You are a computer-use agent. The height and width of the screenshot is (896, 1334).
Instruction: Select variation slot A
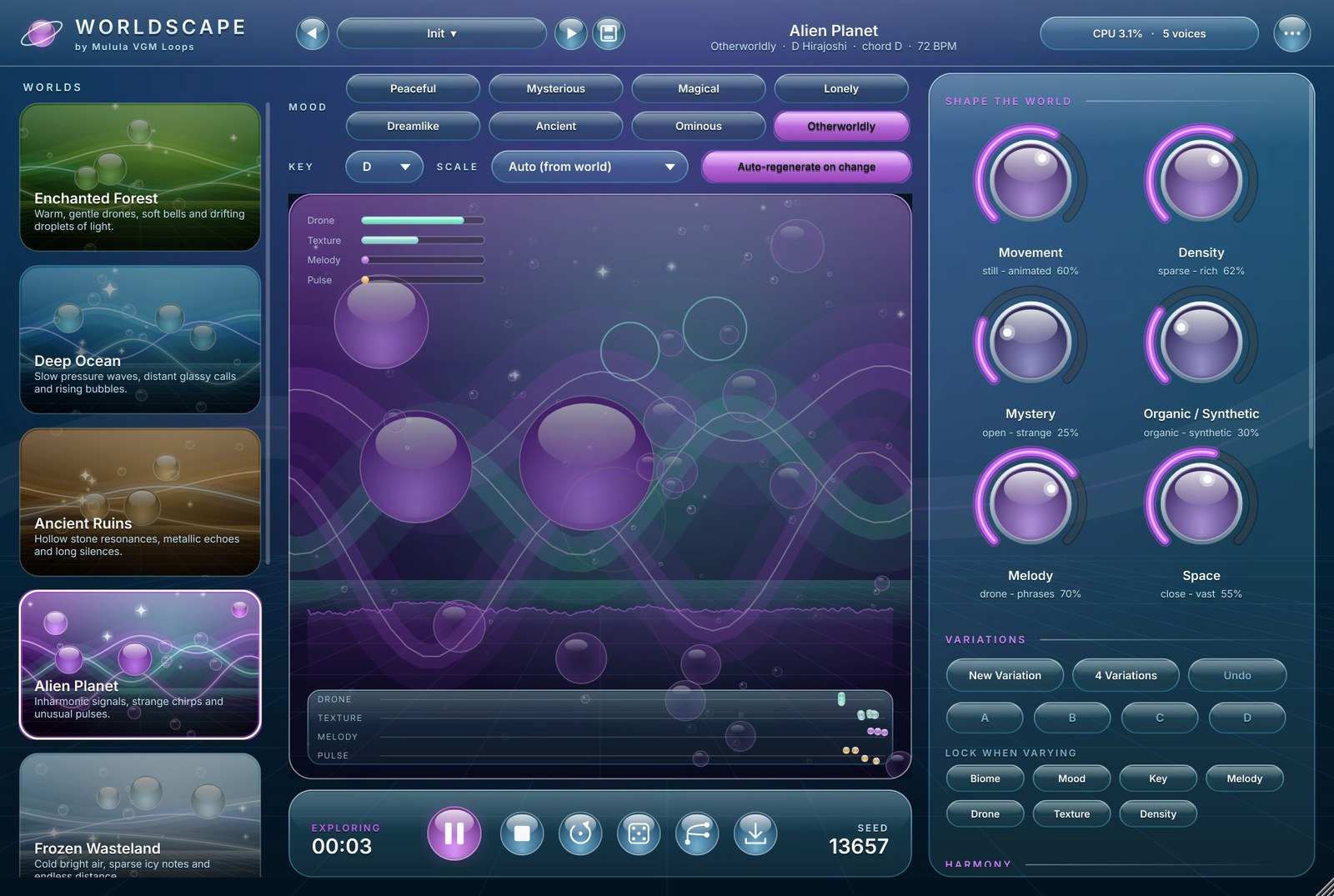(x=985, y=718)
